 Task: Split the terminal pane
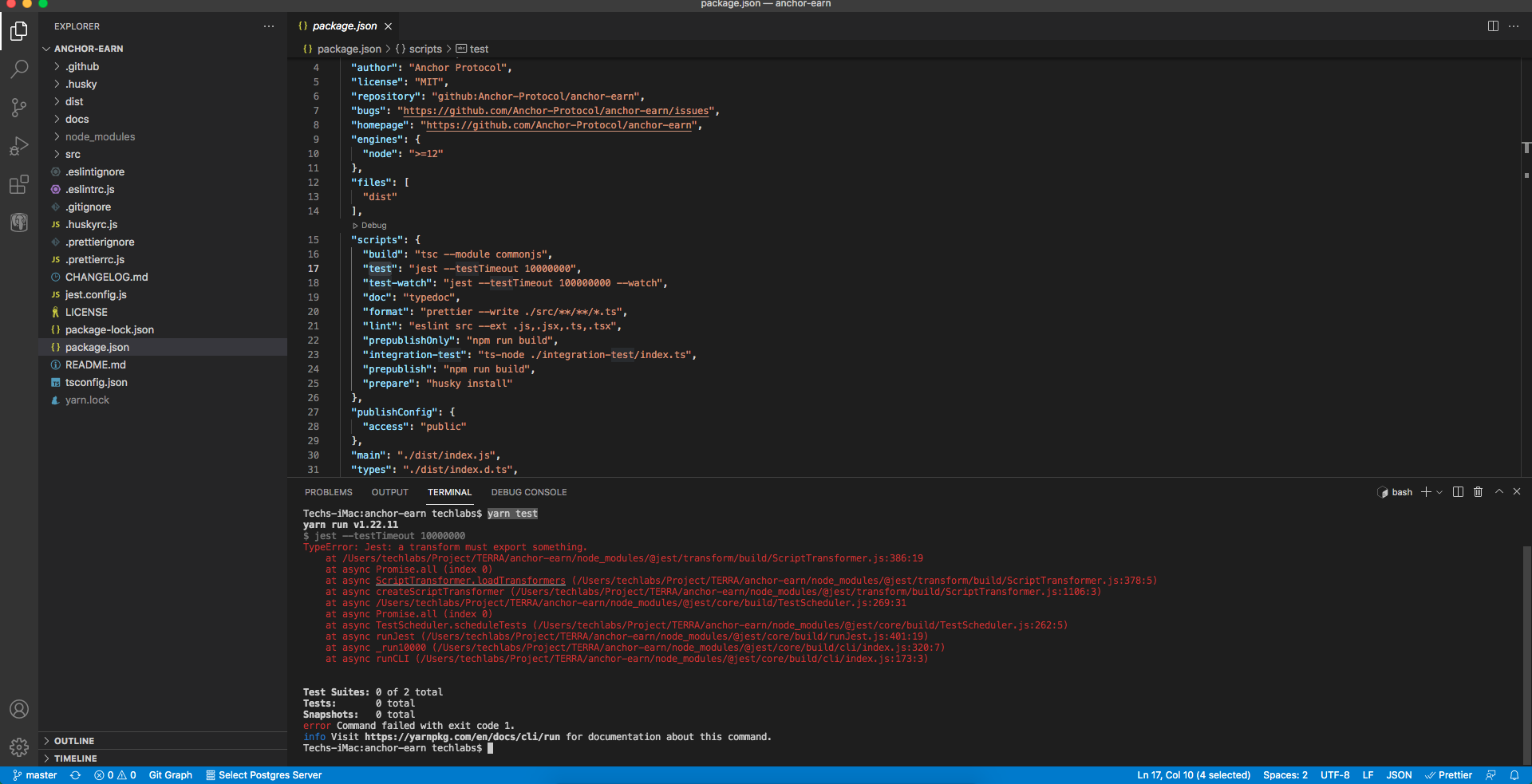(1458, 492)
